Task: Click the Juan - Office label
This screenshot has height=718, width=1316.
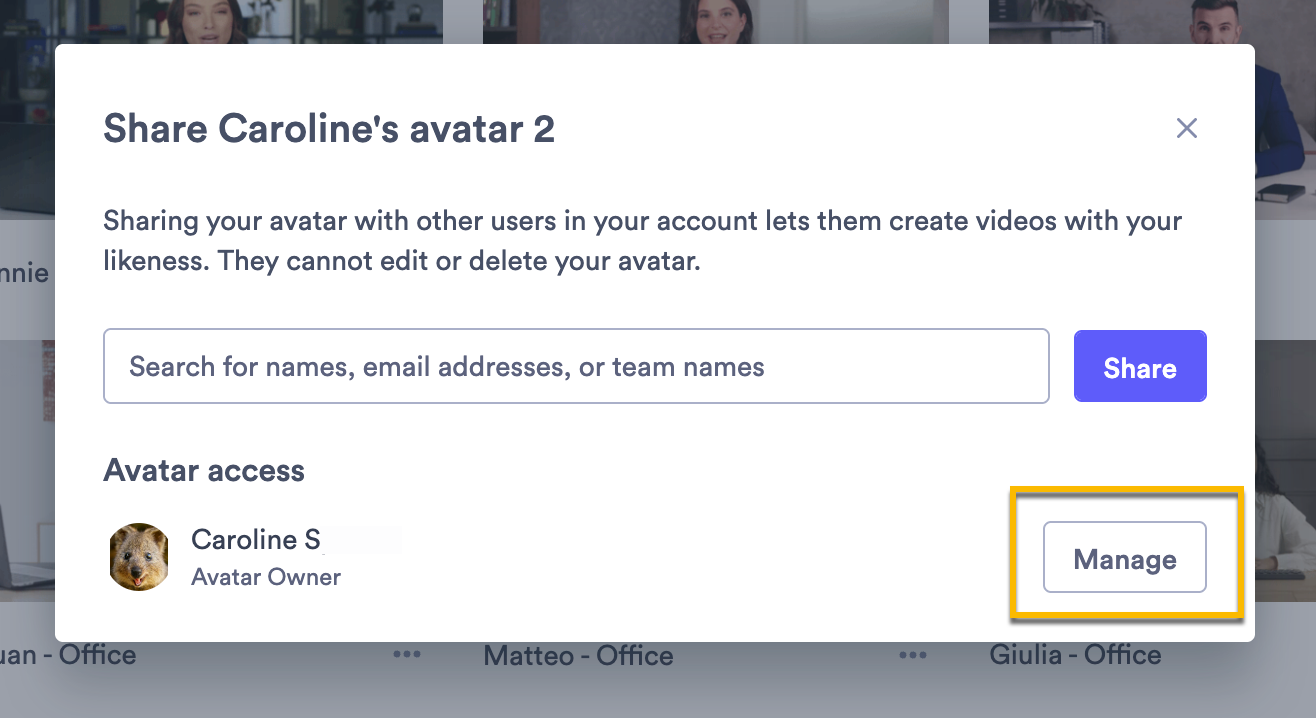Action: pyautogui.click(x=68, y=655)
